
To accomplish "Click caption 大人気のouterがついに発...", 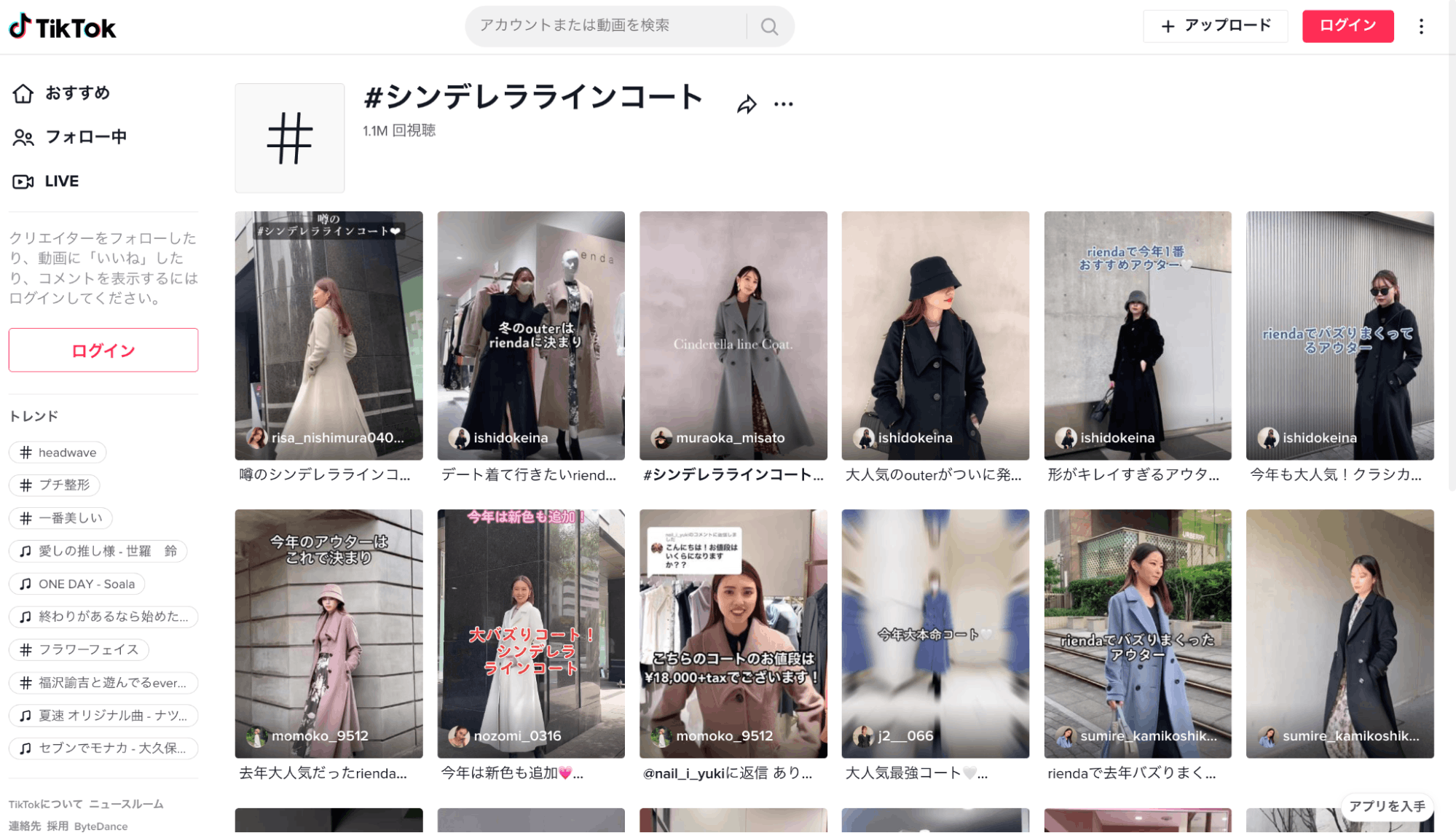I will coord(933,475).
